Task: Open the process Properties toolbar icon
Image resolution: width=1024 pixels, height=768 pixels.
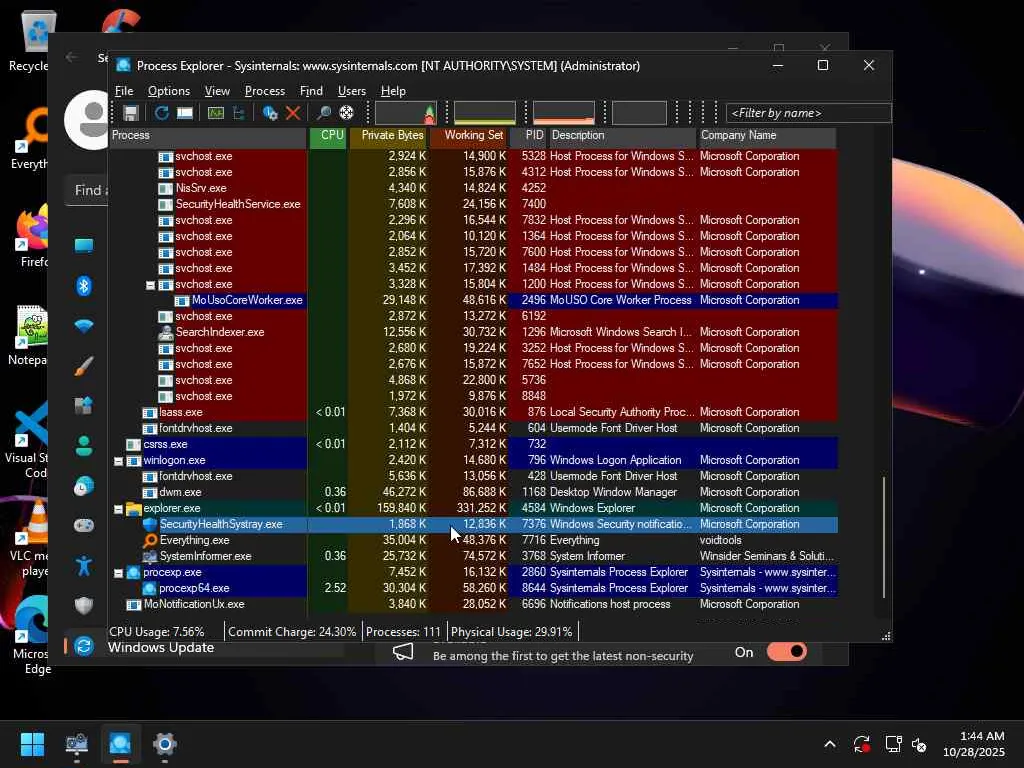Action: point(270,113)
